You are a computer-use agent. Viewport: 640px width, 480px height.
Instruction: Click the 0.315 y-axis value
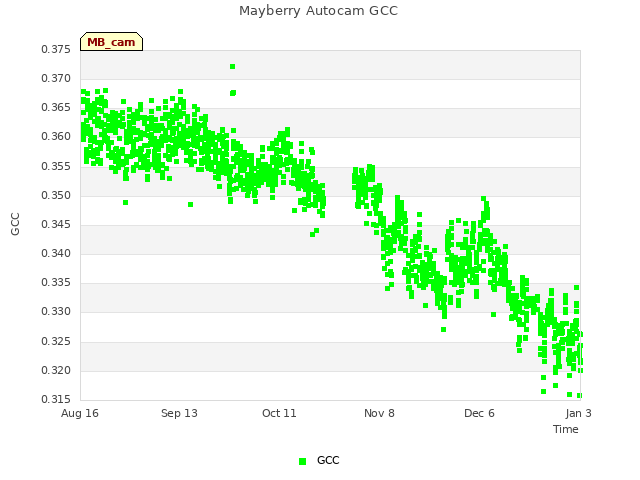(x=56, y=399)
